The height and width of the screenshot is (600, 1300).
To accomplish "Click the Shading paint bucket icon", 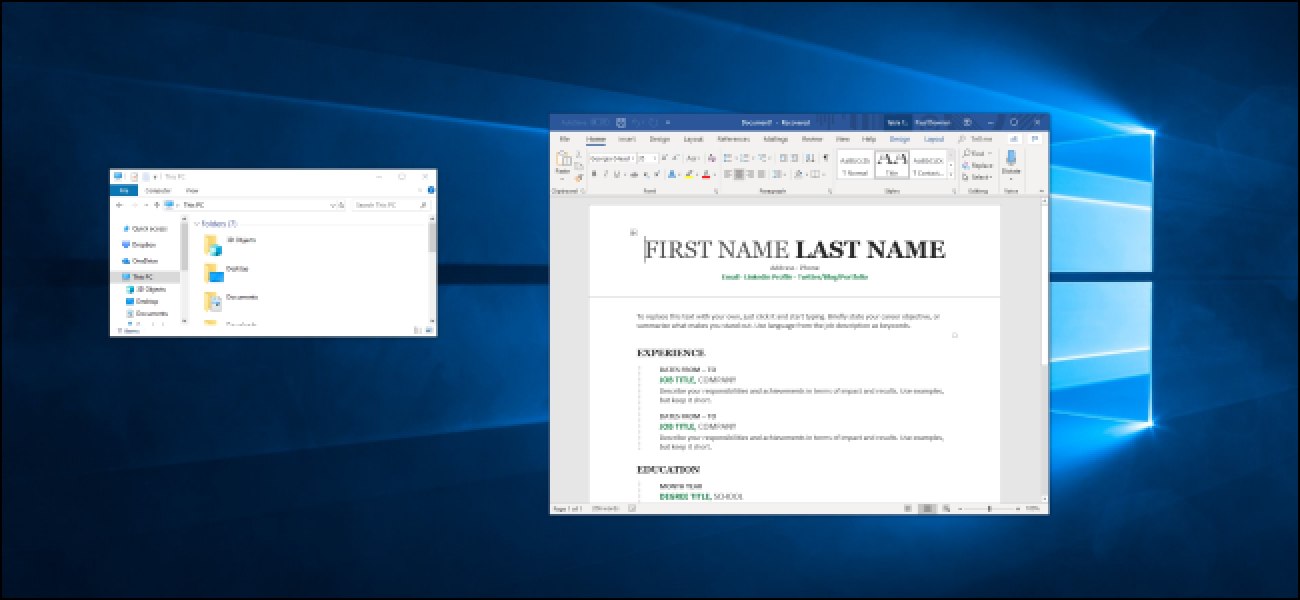I will click(800, 174).
